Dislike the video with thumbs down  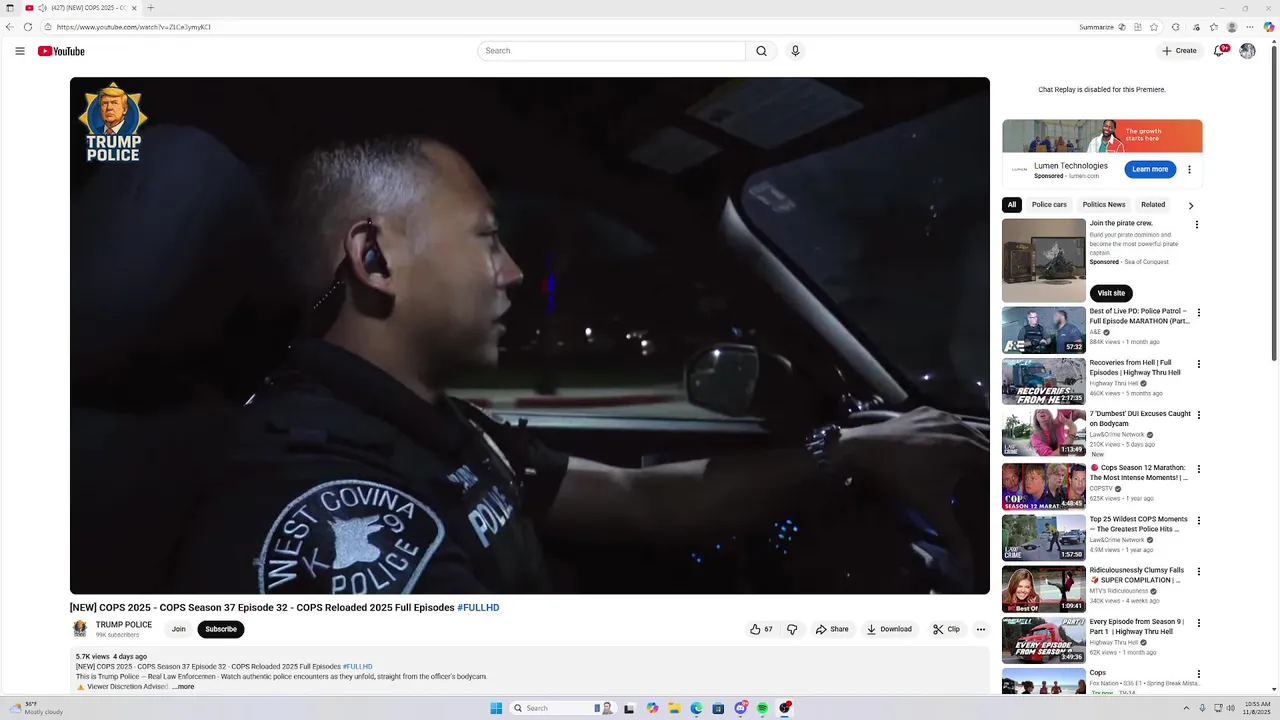click(x=792, y=629)
